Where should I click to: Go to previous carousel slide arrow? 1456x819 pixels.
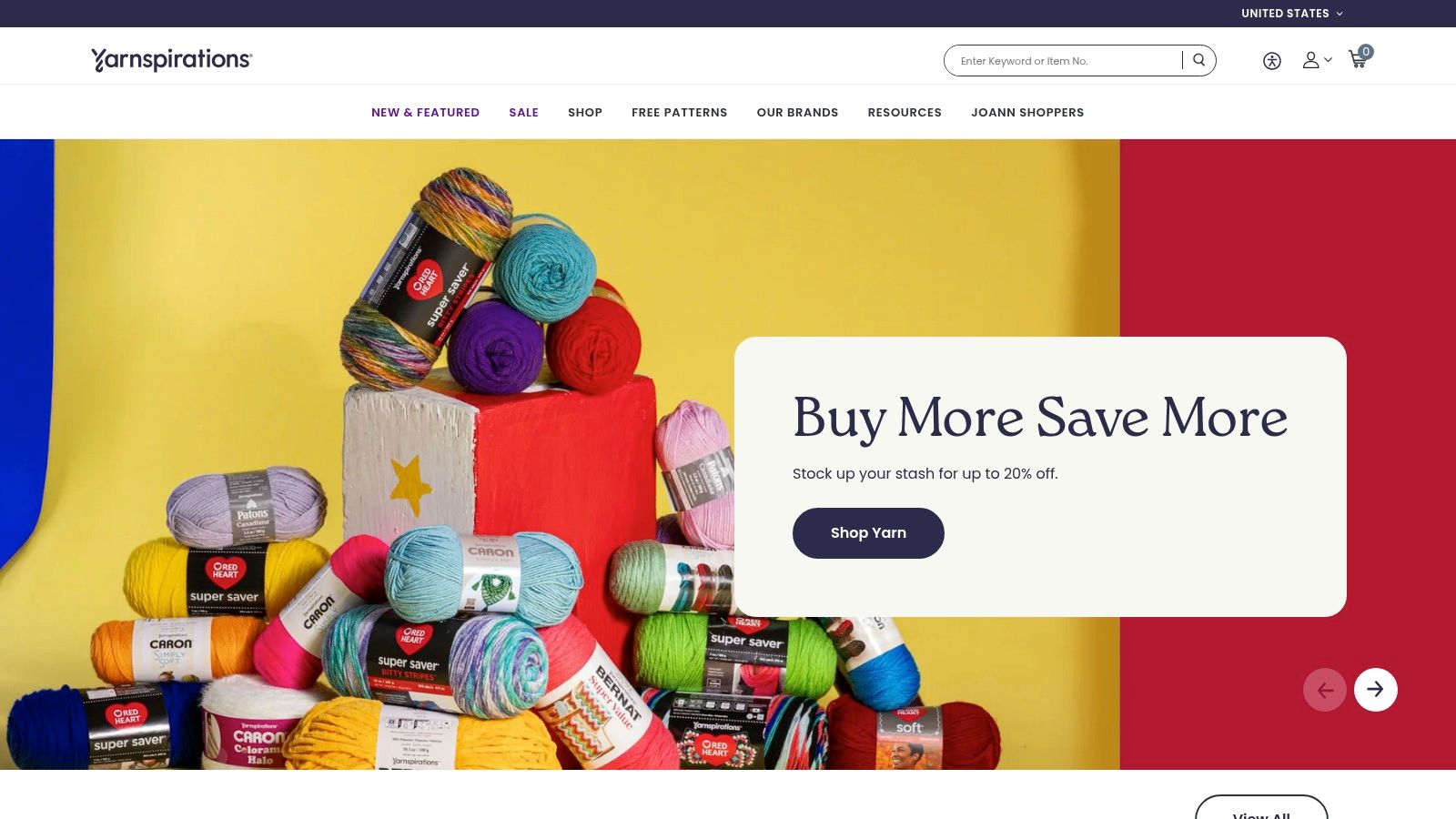(1325, 690)
